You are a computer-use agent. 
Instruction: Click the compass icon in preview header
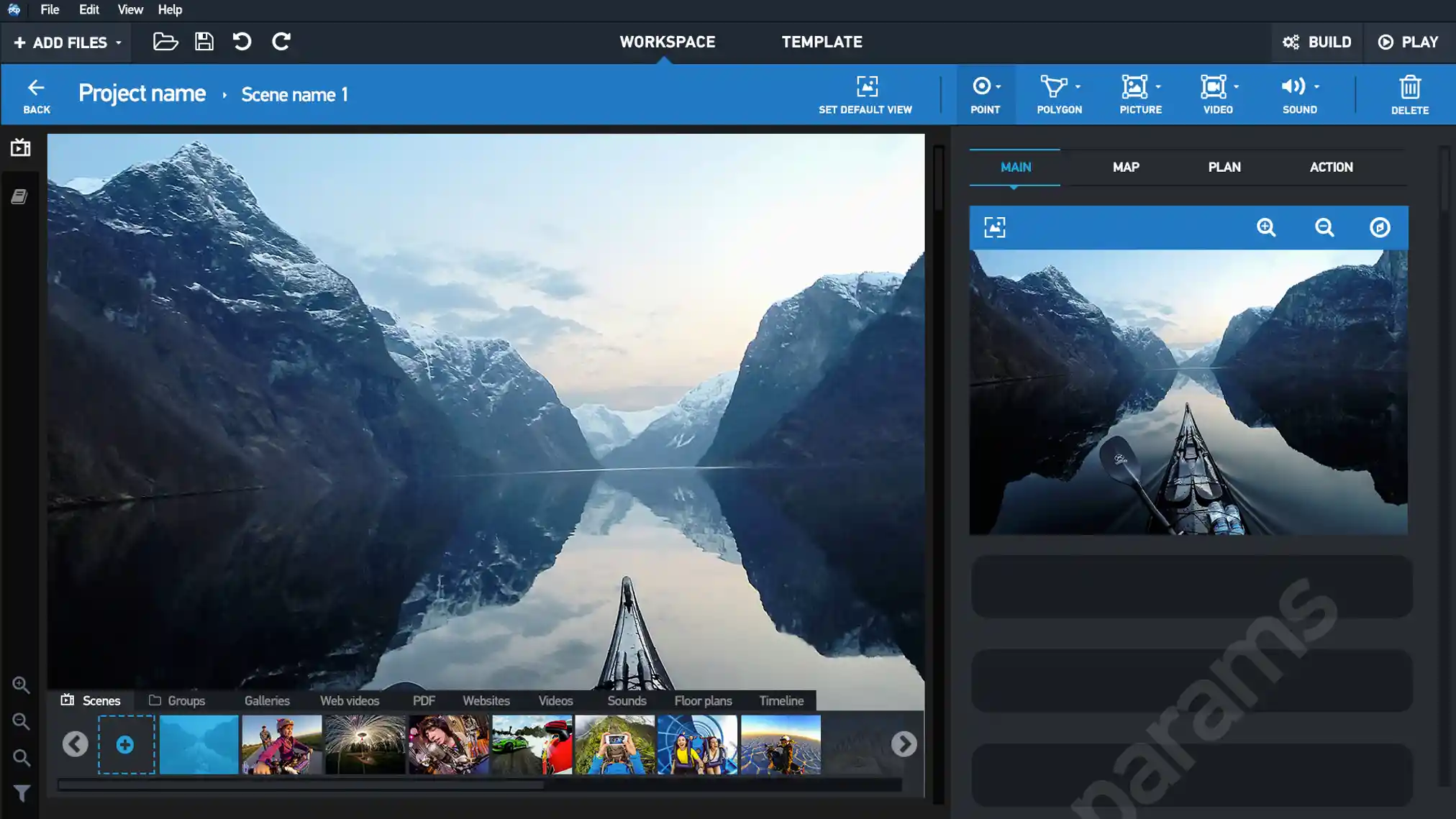(1380, 227)
